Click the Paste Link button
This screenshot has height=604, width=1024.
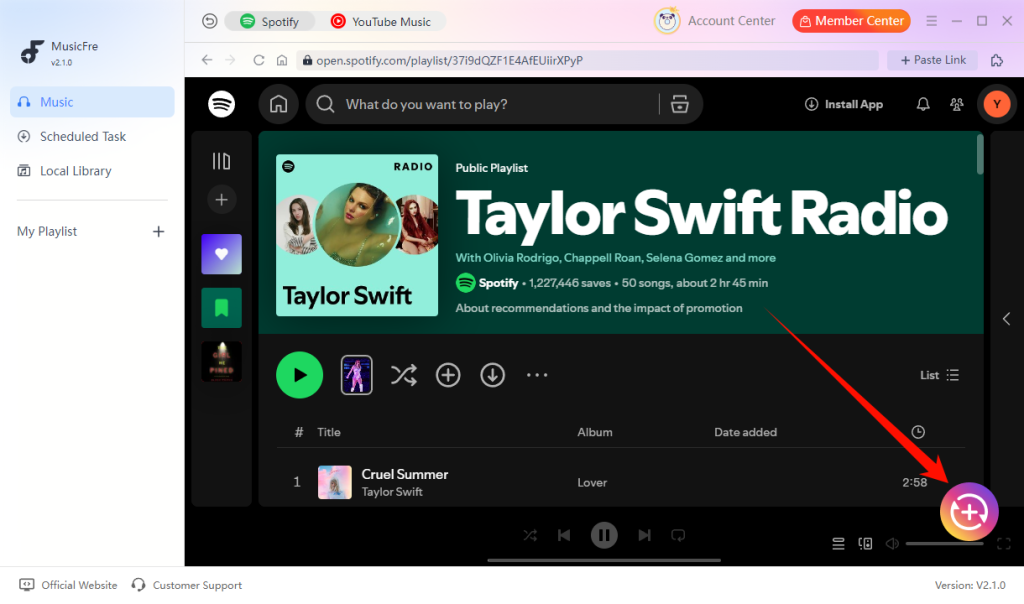coord(933,60)
